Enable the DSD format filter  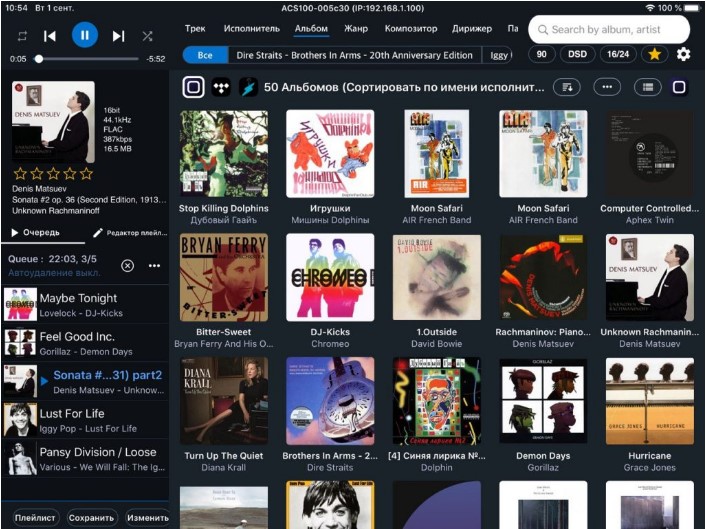point(577,55)
